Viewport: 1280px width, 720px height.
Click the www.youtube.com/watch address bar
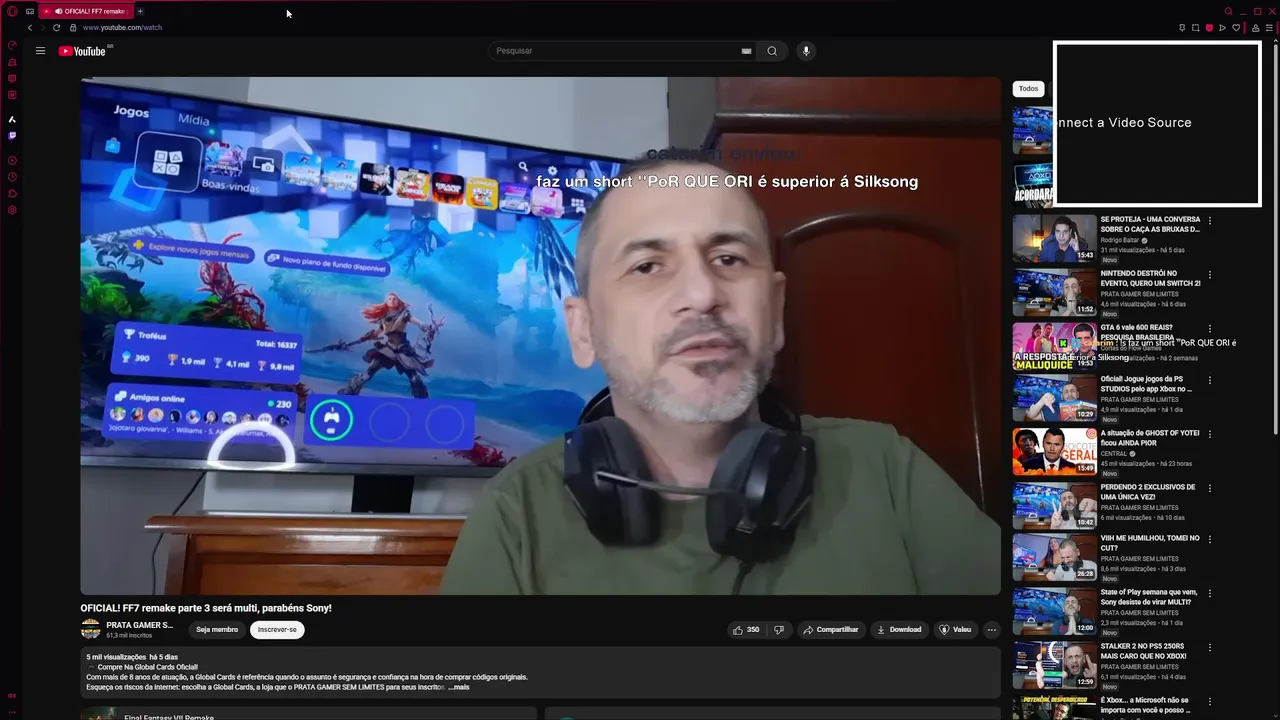(x=122, y=27)
